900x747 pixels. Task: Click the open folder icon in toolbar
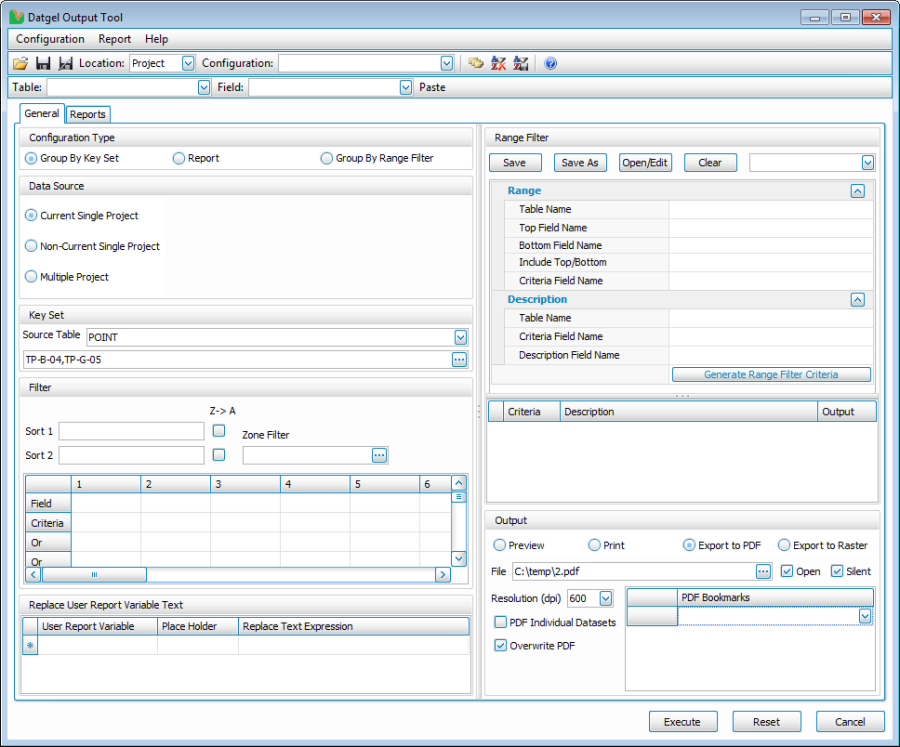[x=20, y=63]
